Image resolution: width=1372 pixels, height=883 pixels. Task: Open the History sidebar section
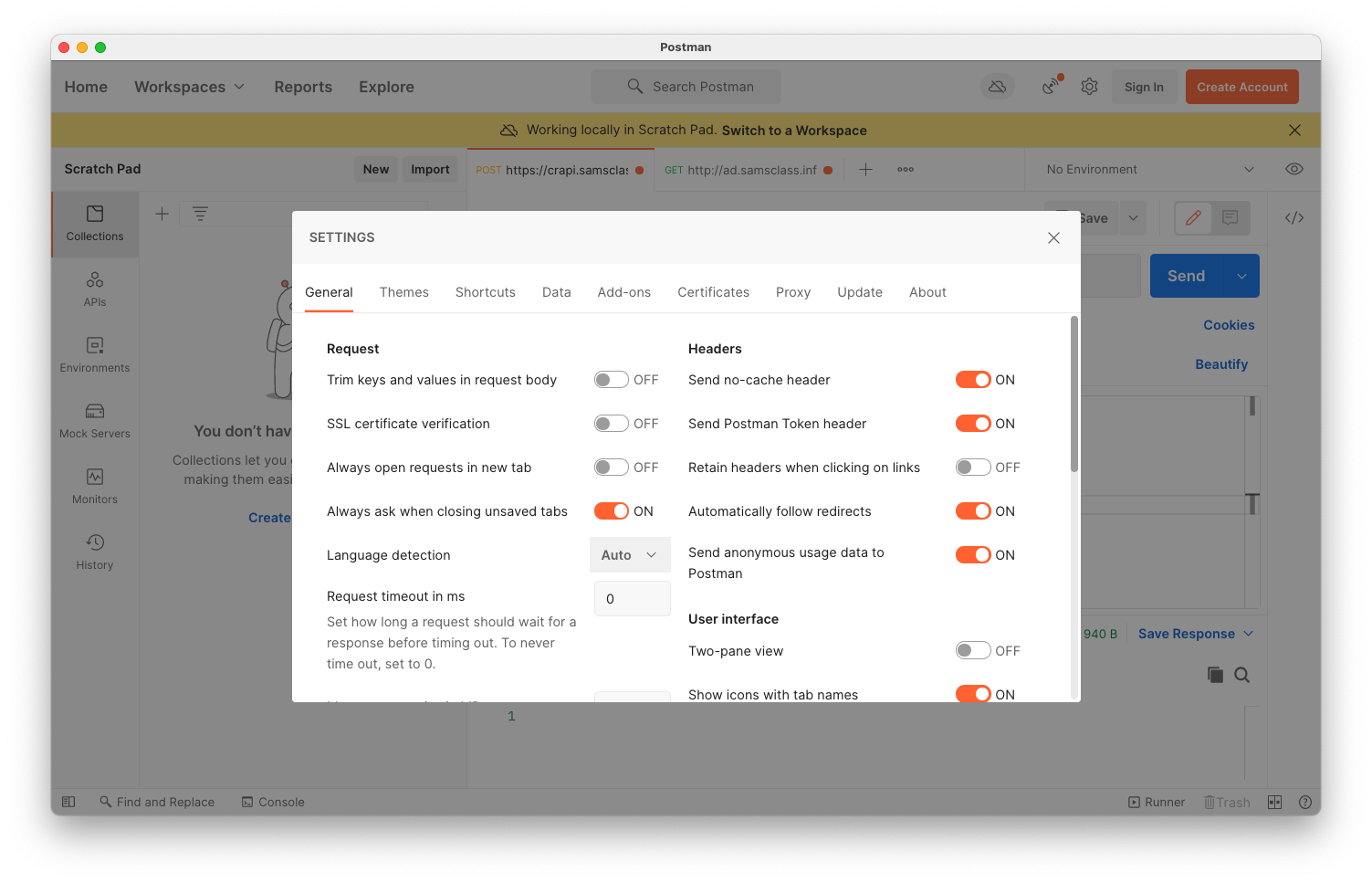[x=95, y=552]
